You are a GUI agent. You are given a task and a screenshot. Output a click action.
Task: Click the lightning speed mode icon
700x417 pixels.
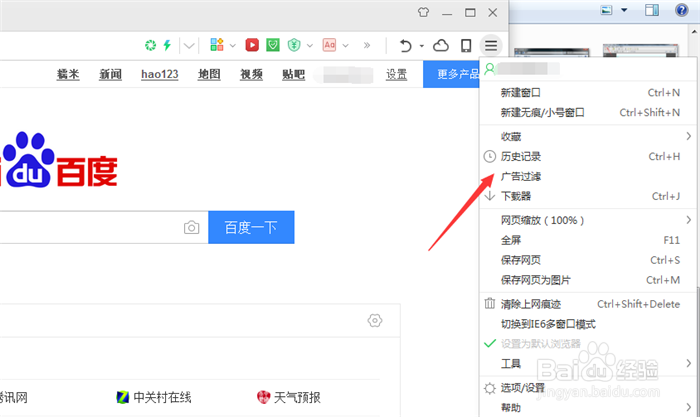pos(167,45)
